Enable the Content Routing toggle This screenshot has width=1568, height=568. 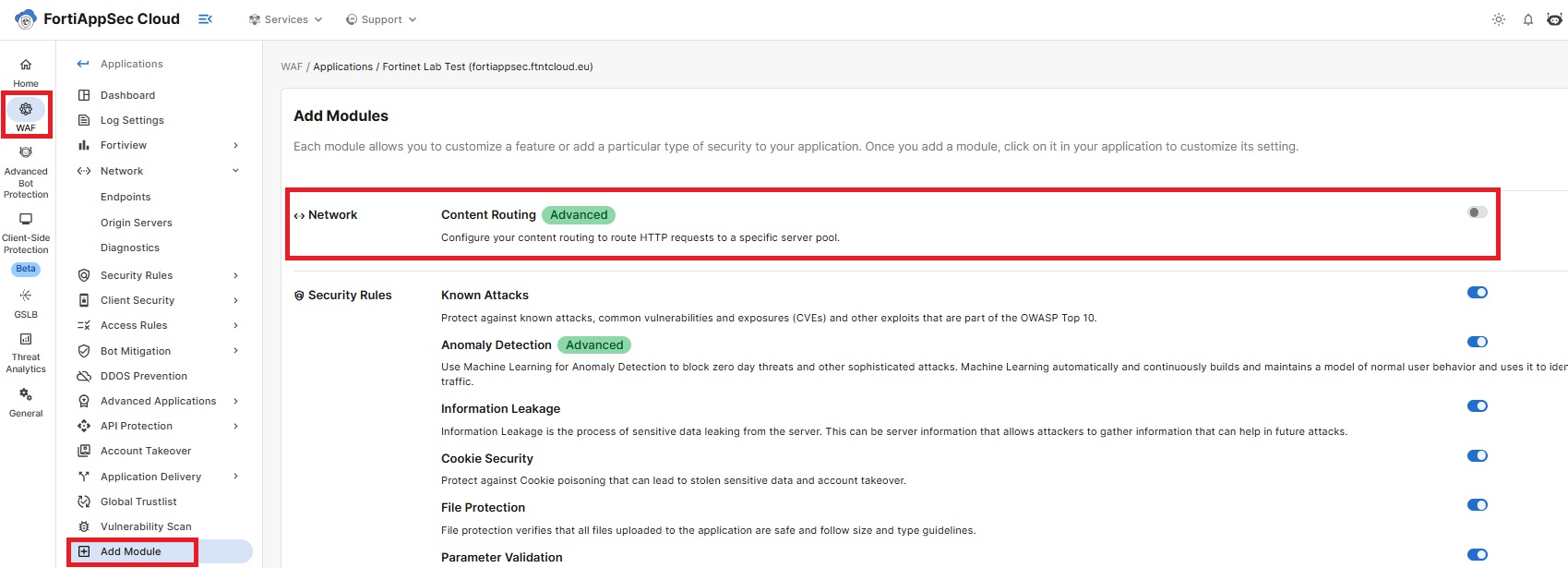(1478, 212)
